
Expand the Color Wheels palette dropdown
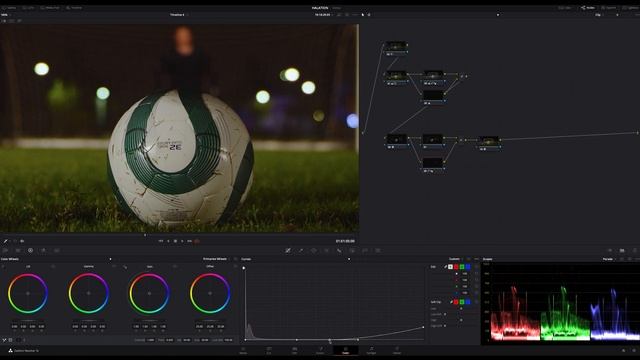[x=110, y=259]
